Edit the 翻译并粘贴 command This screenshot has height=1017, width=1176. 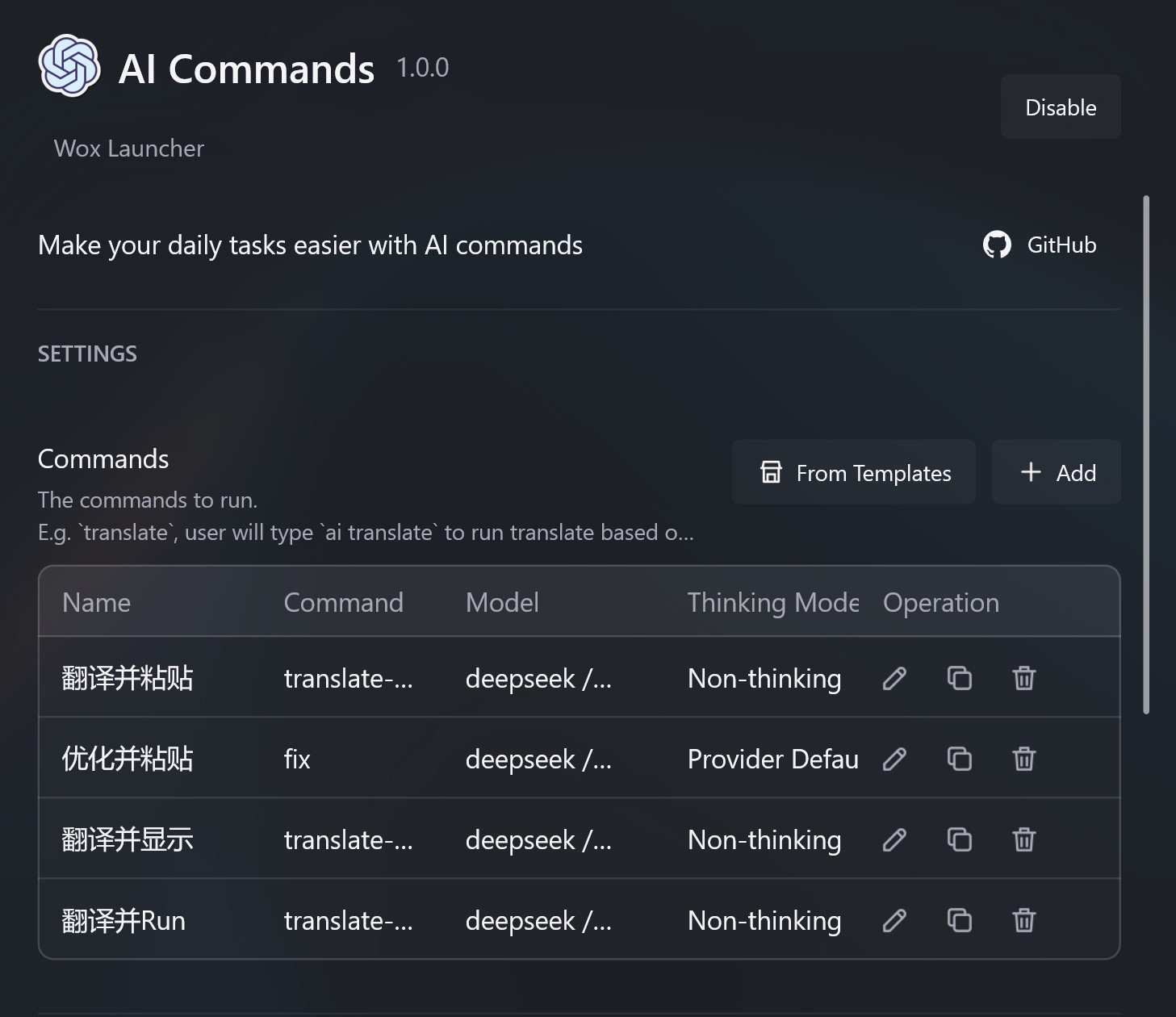pos(894,678)
